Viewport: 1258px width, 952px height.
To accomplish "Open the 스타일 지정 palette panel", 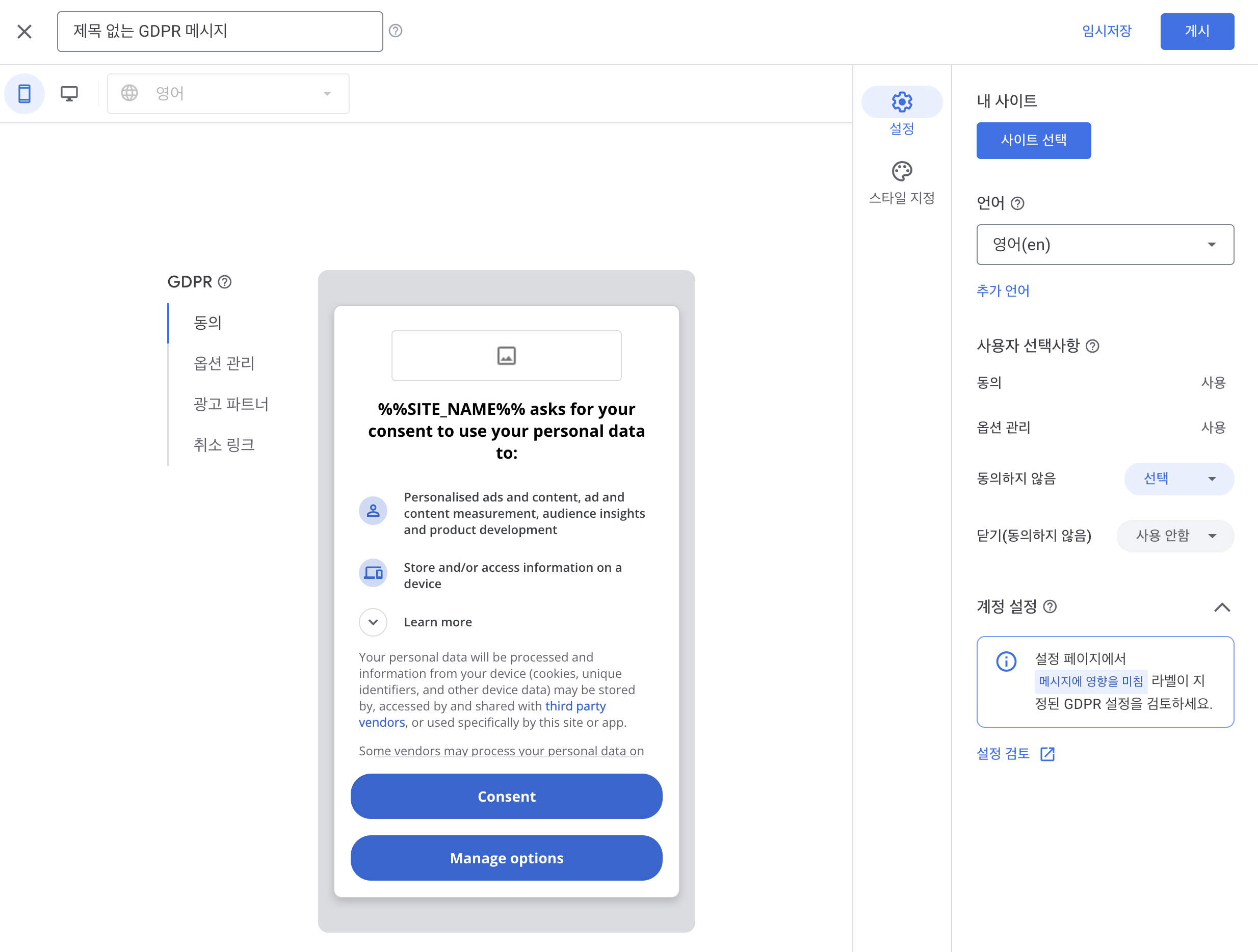I will [x=901, y=182].
